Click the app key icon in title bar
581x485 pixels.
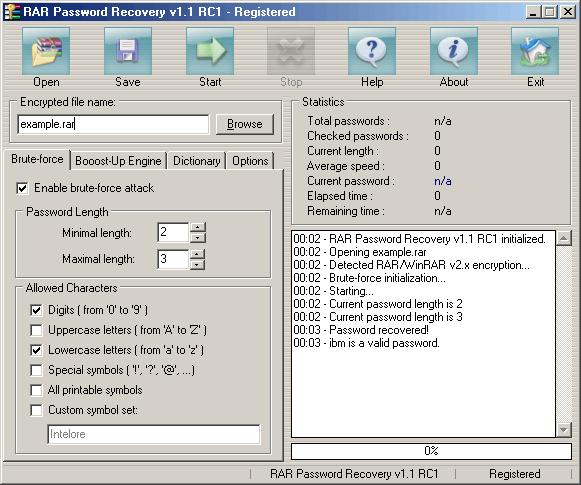coord(12,12)
